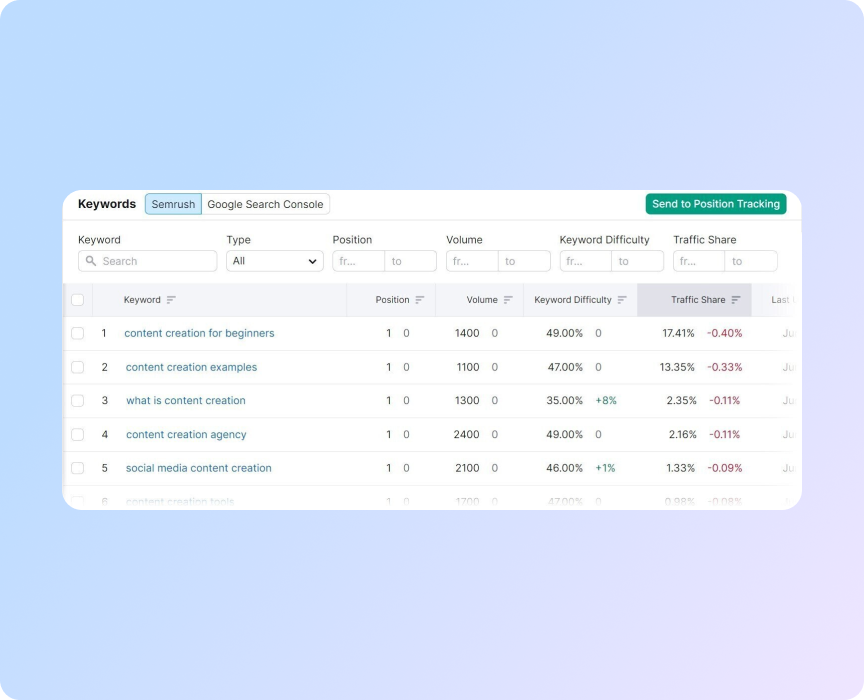864x700 pixels.
Task: Select all keywords with the header checkbox
Action: (78, 300)
